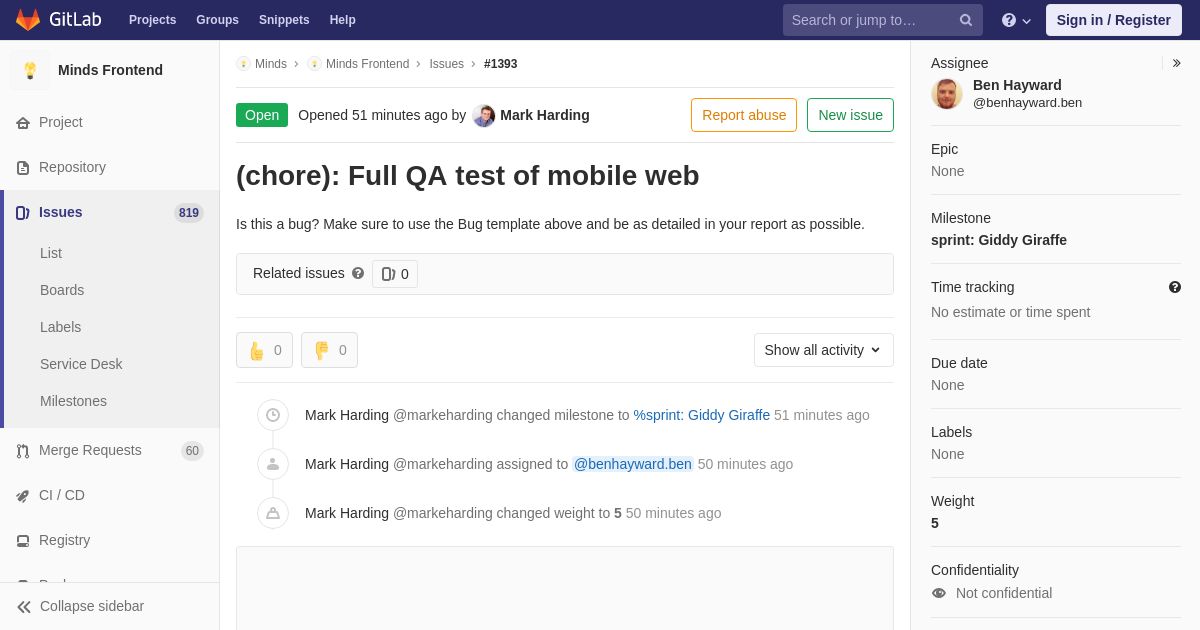
Task: Click the New issue button
Action: pos(850,115)
